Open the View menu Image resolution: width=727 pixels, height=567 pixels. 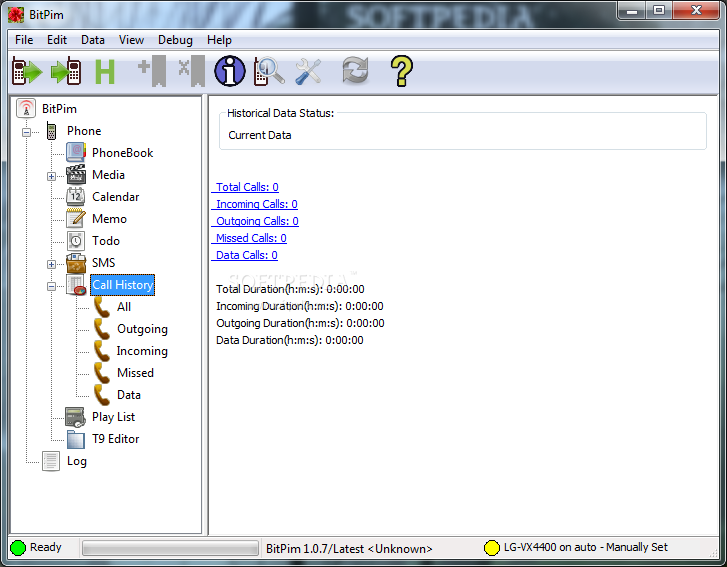[x=131, y=40]
